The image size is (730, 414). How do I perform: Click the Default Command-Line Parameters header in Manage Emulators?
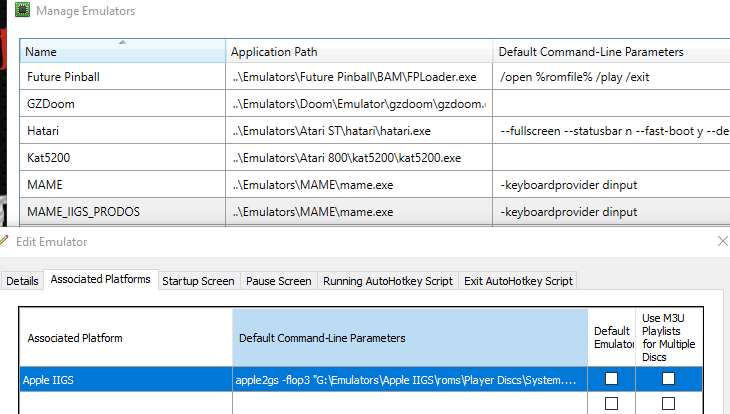611,51
